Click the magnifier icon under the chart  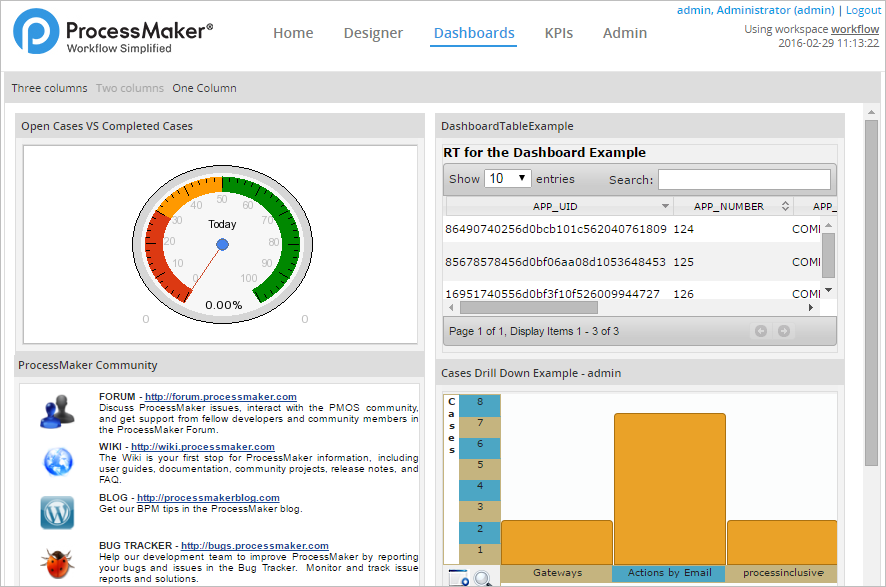(x=482, y=578)
